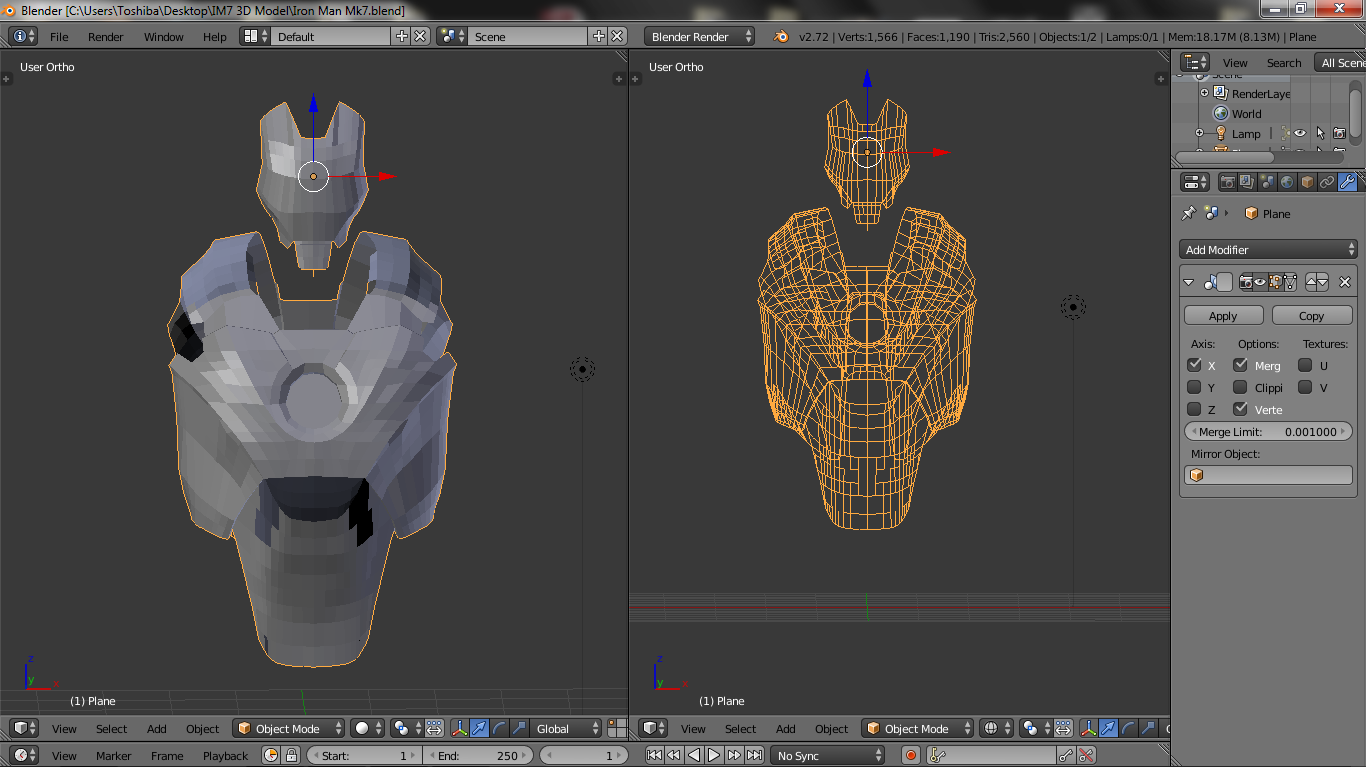Viewport: 1366px width, 767px height.
Task: Click the Apply modifier button
Action: click(x=1223, y=315)
